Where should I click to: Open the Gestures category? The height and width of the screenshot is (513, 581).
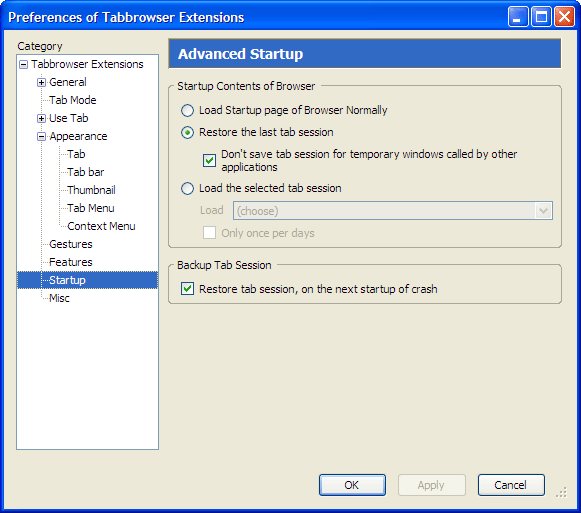70,244
